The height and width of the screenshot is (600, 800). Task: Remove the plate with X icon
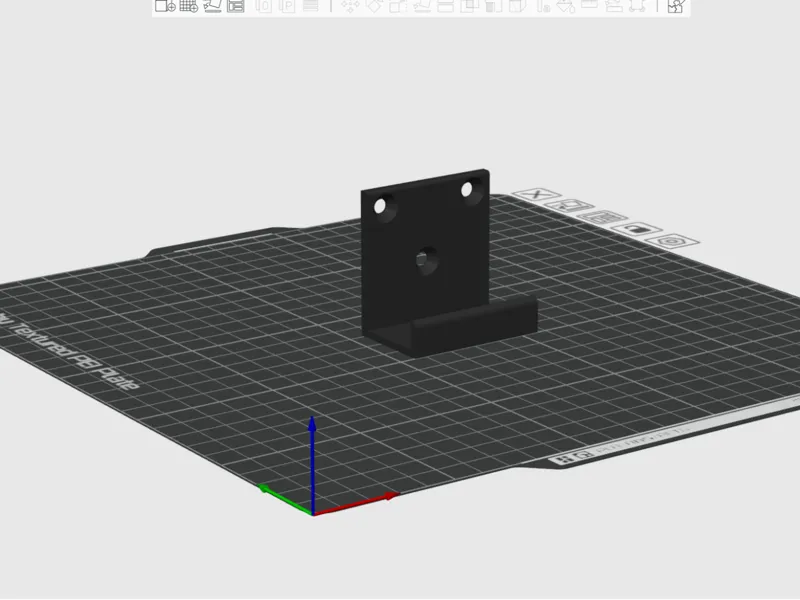[537, 194]
